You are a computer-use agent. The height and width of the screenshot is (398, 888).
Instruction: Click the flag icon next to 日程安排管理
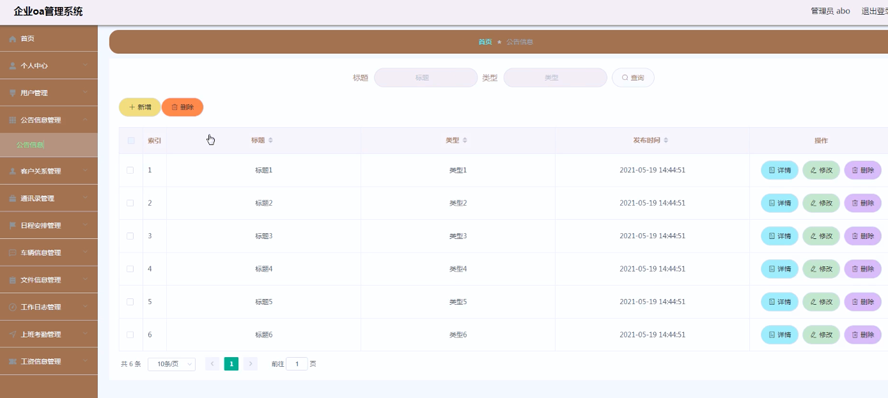[x=12, y=225]
